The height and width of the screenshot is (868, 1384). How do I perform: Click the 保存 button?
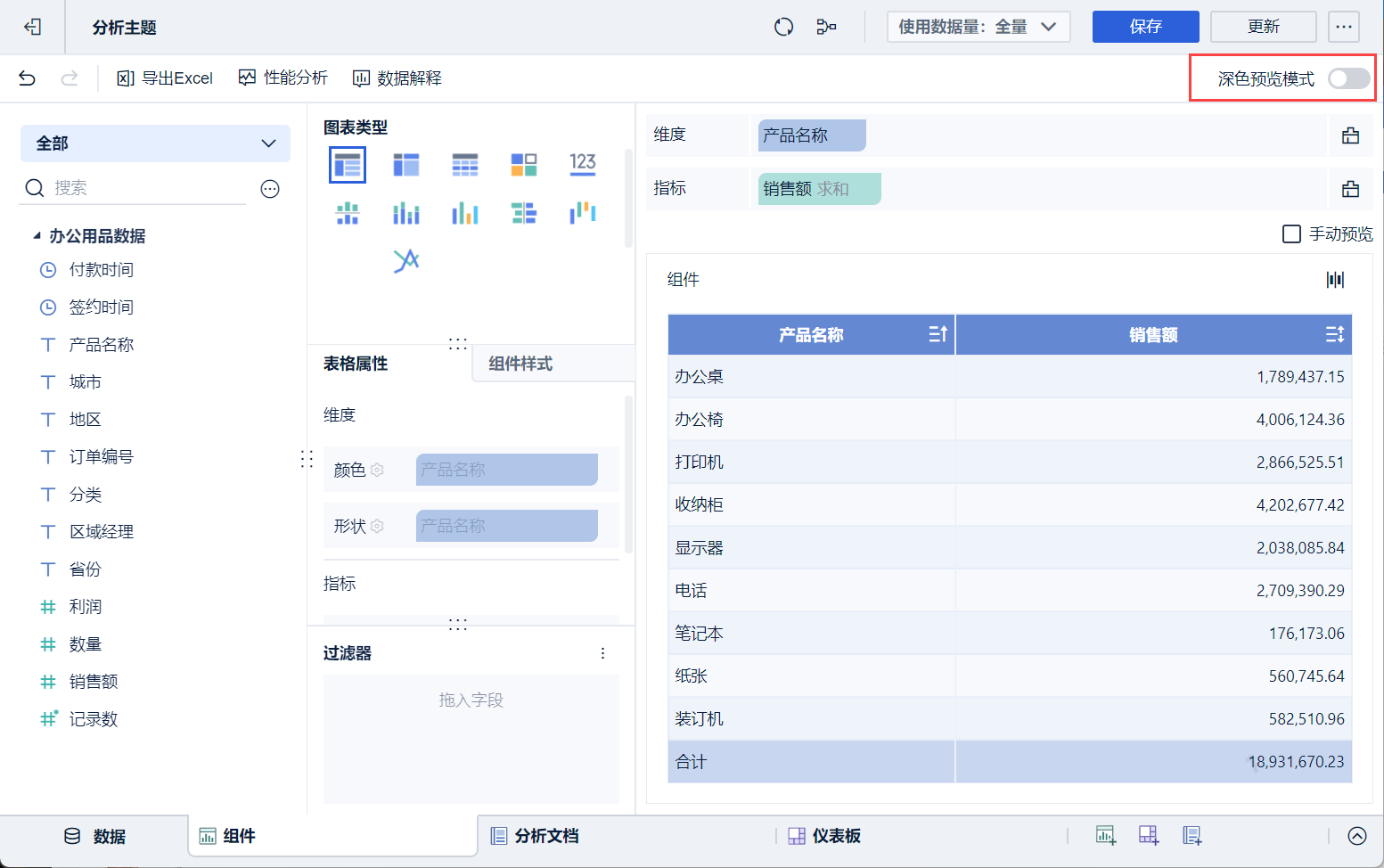click(x=1145, y=27)
